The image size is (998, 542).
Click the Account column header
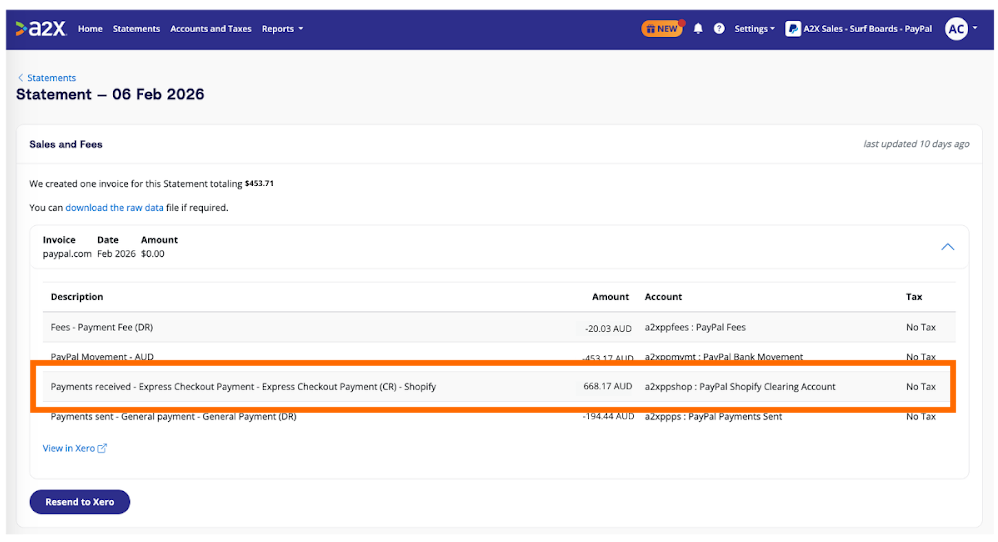663,296
